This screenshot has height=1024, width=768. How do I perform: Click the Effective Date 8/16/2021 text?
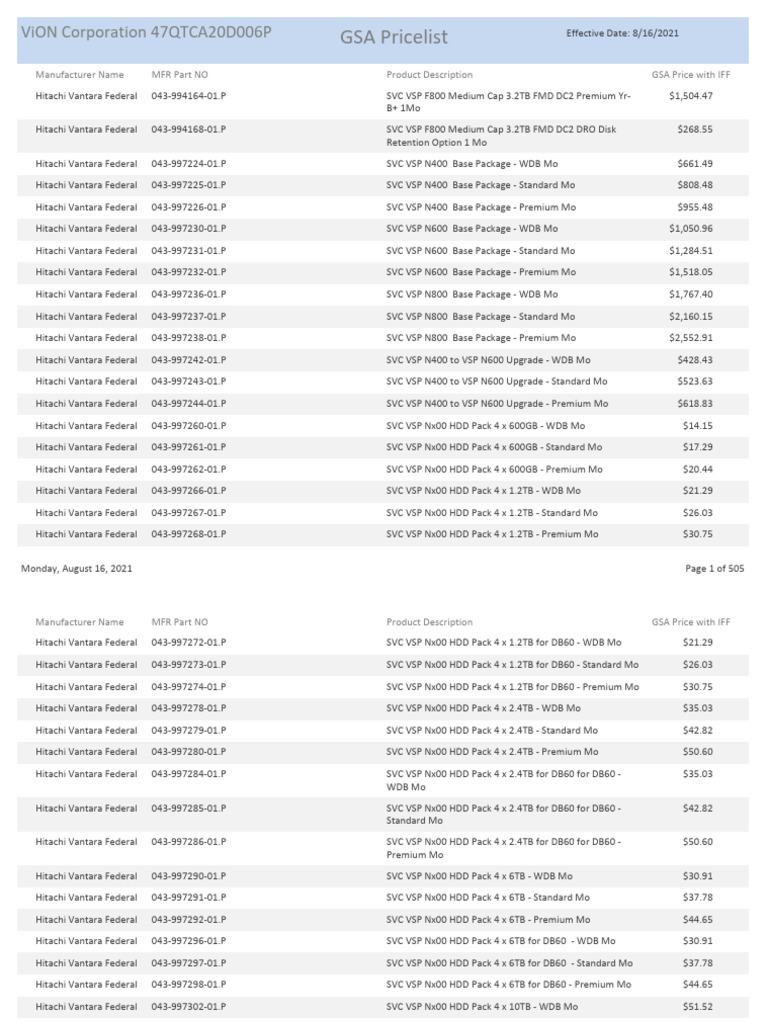[622, 33]
